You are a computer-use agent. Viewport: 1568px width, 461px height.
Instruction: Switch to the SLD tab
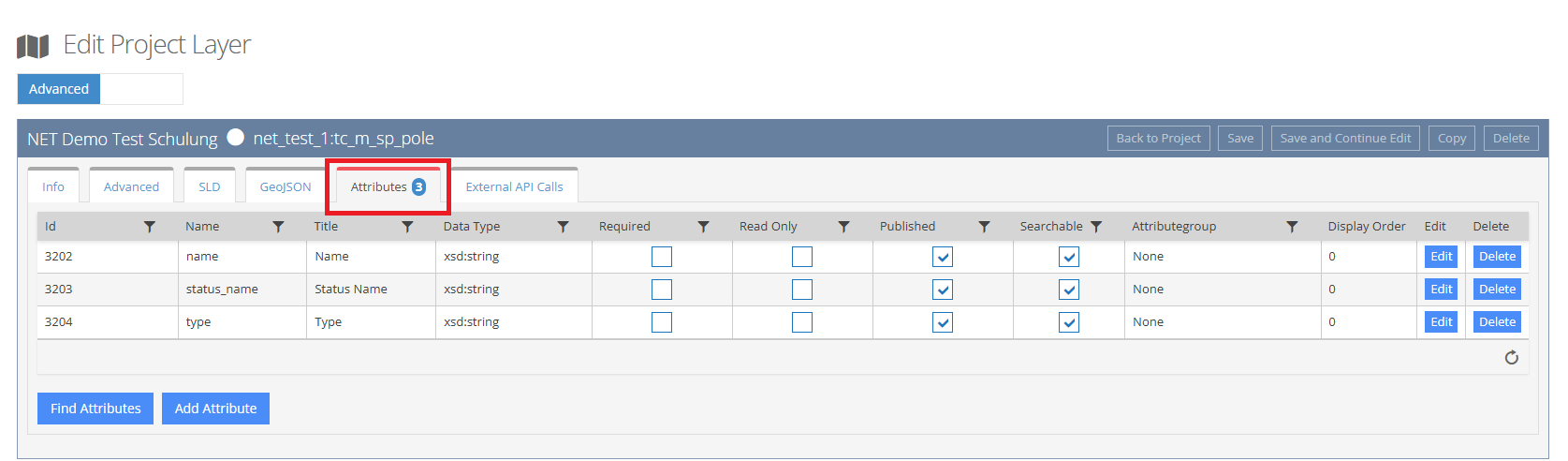coord(210,186)
